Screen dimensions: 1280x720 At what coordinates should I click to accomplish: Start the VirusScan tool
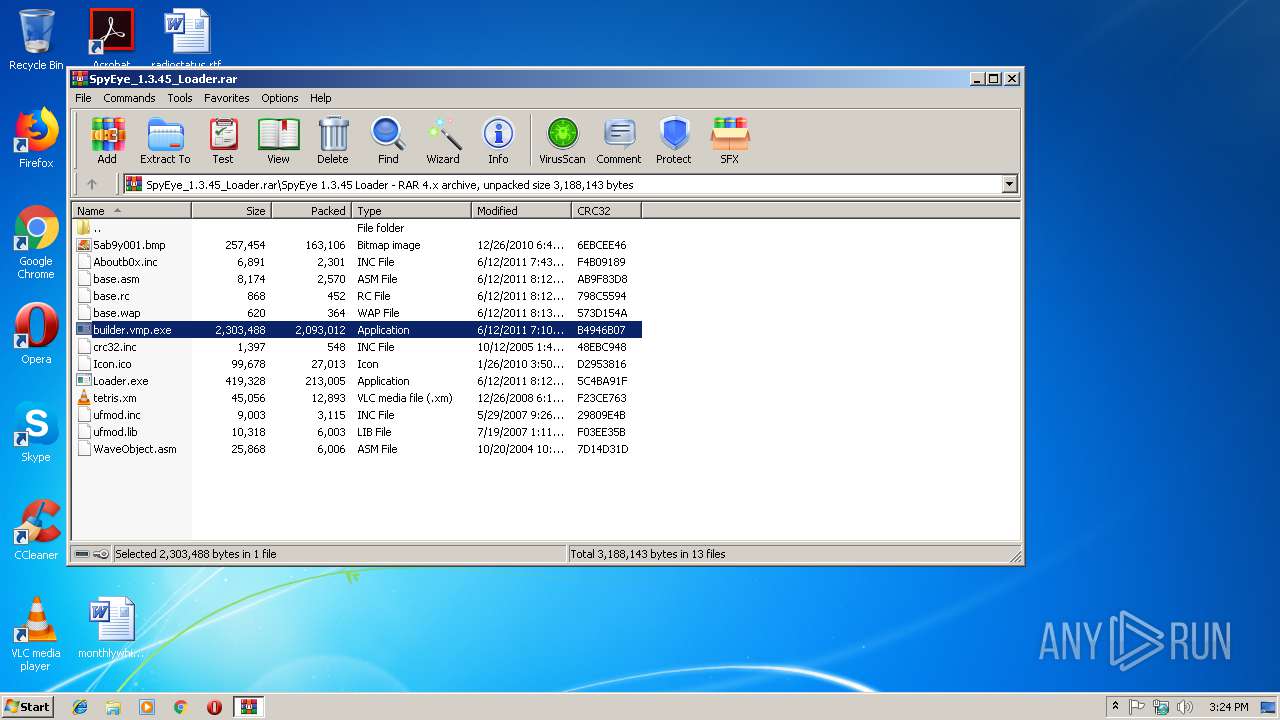562,141
